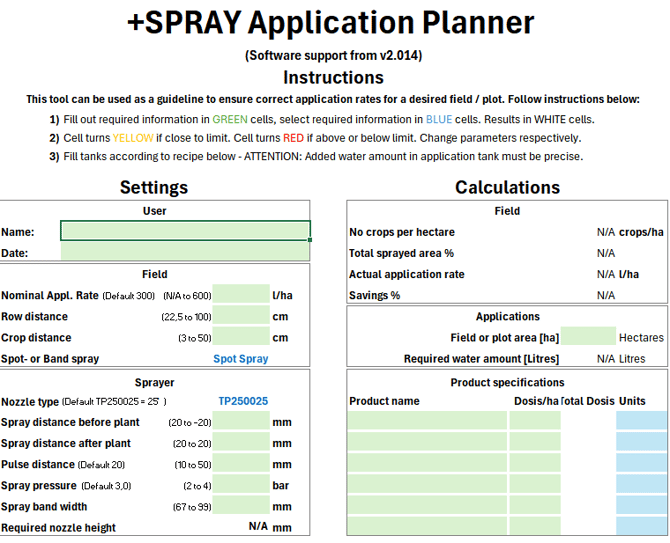This screenshot has width=670, height=543.
Task: Select the Spray distance after plant cell
Action: point(241,443)
